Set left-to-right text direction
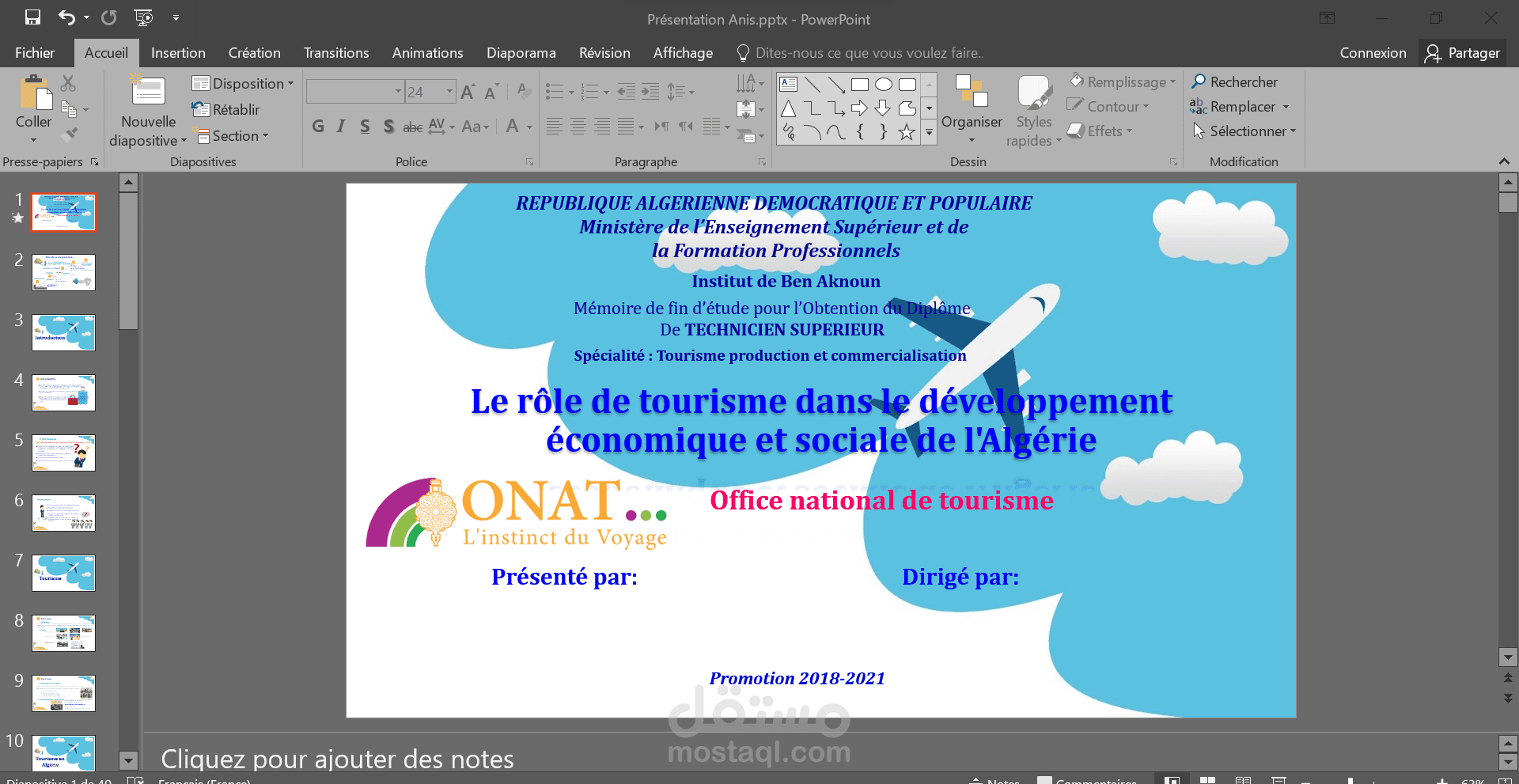The width and height of the screenshot is (1519, 784). [662, 126]
